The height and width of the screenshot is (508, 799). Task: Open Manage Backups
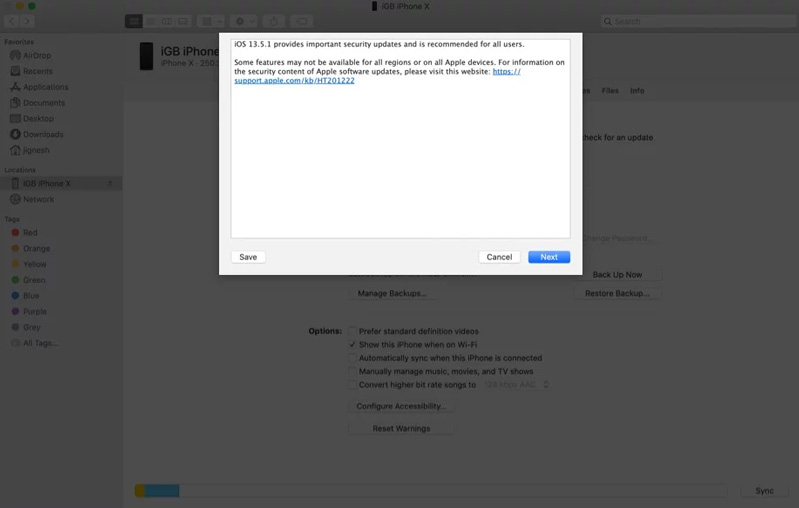(392, 293)
